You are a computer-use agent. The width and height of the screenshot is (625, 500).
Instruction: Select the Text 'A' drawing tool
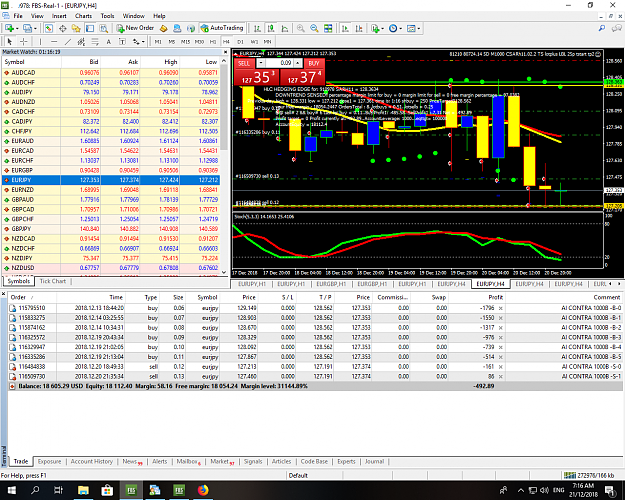(x=108, y=41)
